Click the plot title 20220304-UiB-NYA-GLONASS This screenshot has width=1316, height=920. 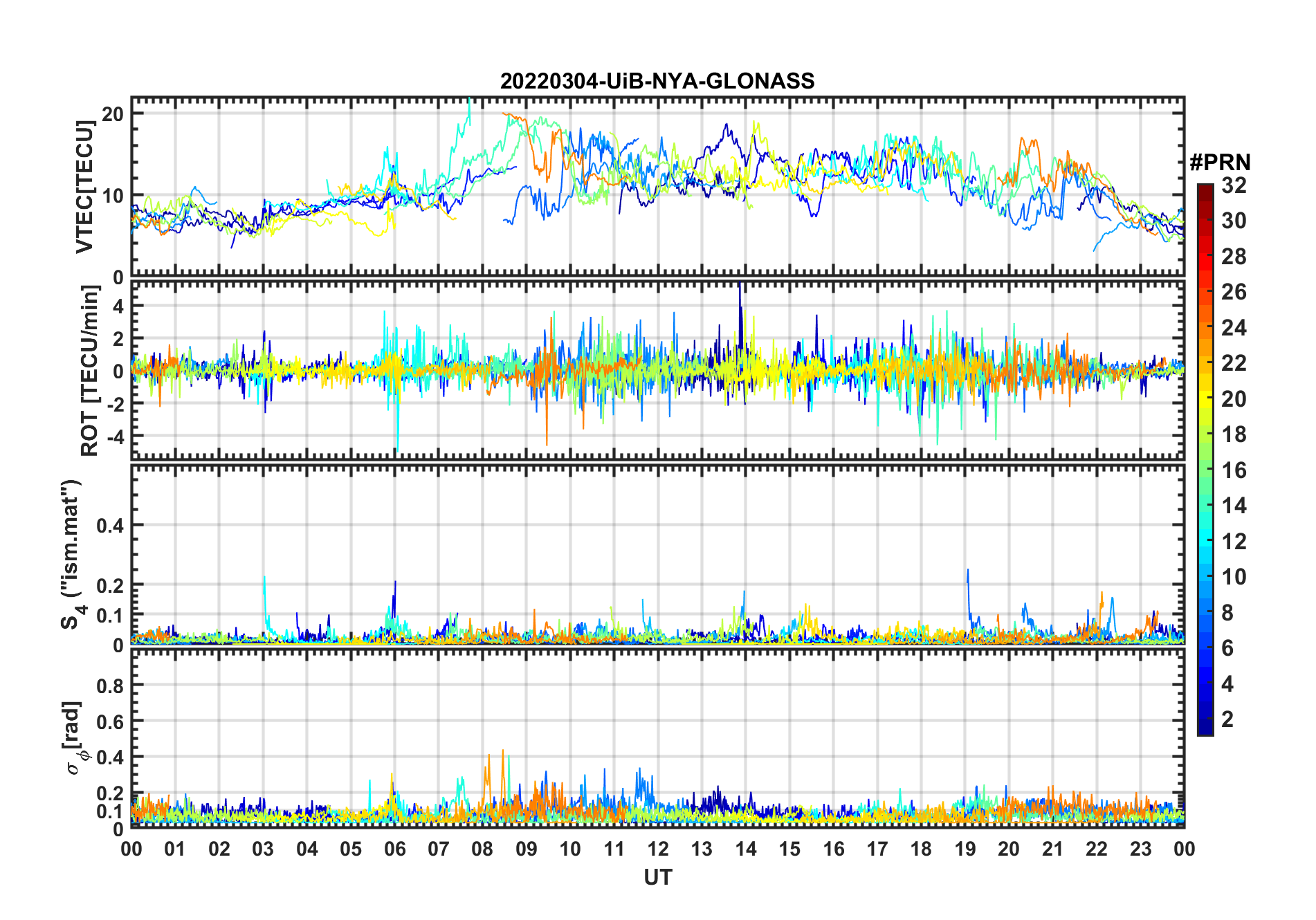[657, 81]
